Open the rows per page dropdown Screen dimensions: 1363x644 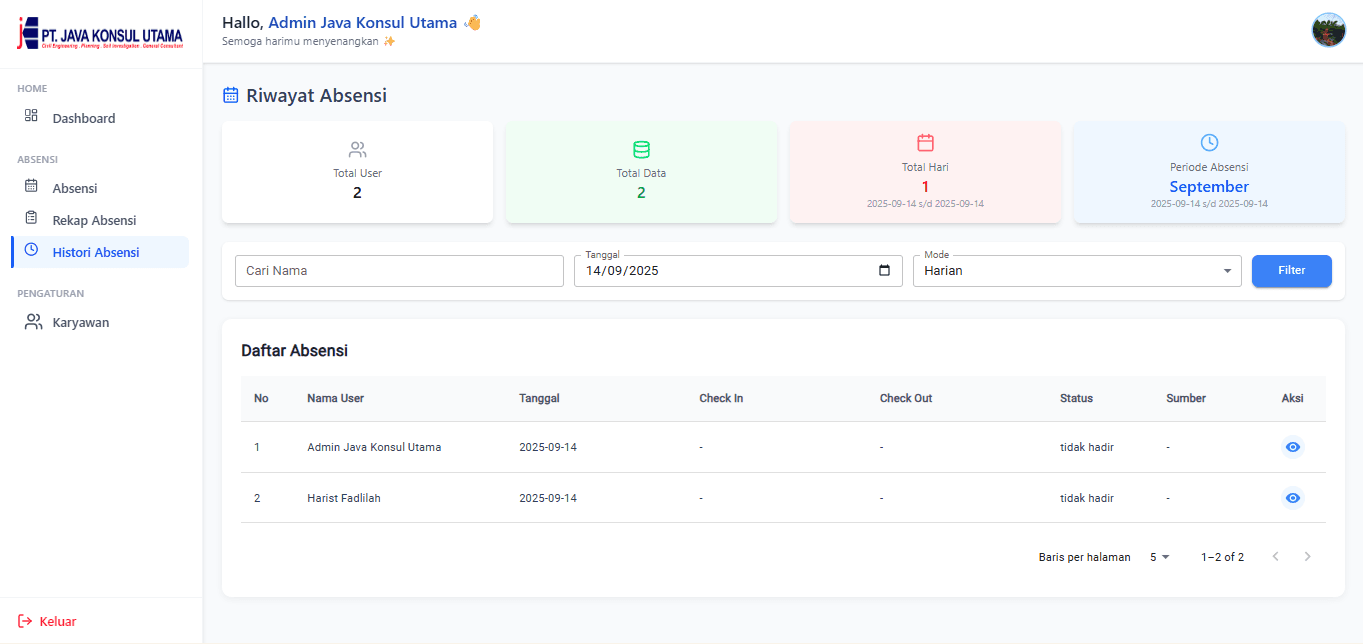(1159, 557)
